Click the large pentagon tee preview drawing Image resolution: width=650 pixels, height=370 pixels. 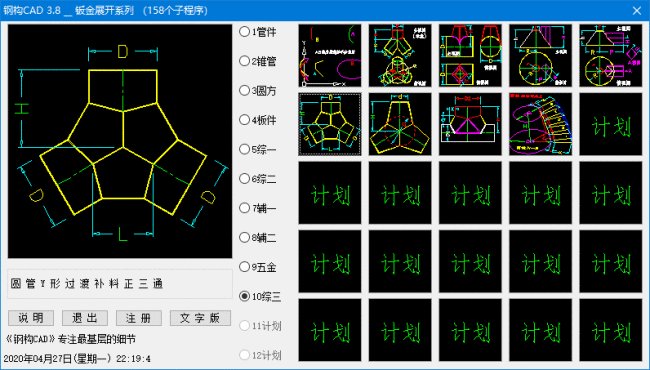[x=120, y=141]
